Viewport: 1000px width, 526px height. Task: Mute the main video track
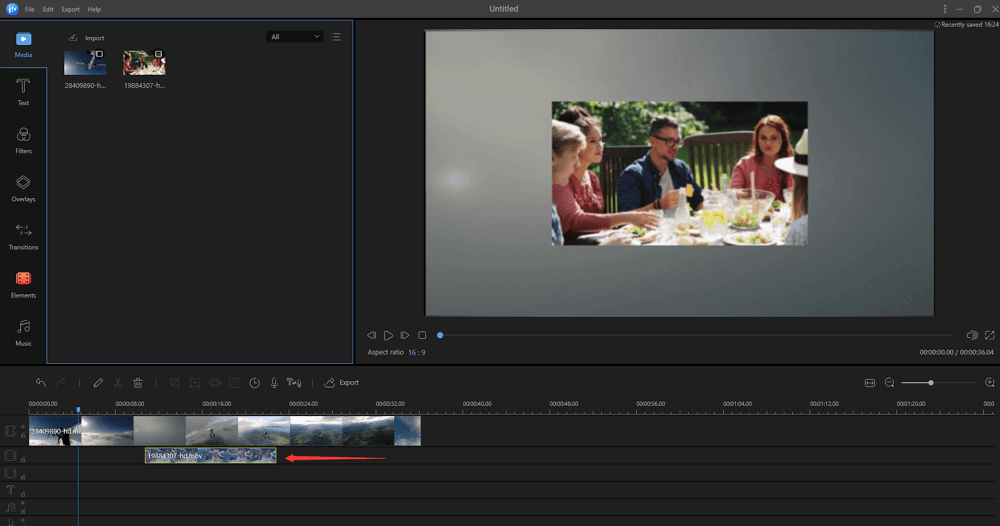23,426
